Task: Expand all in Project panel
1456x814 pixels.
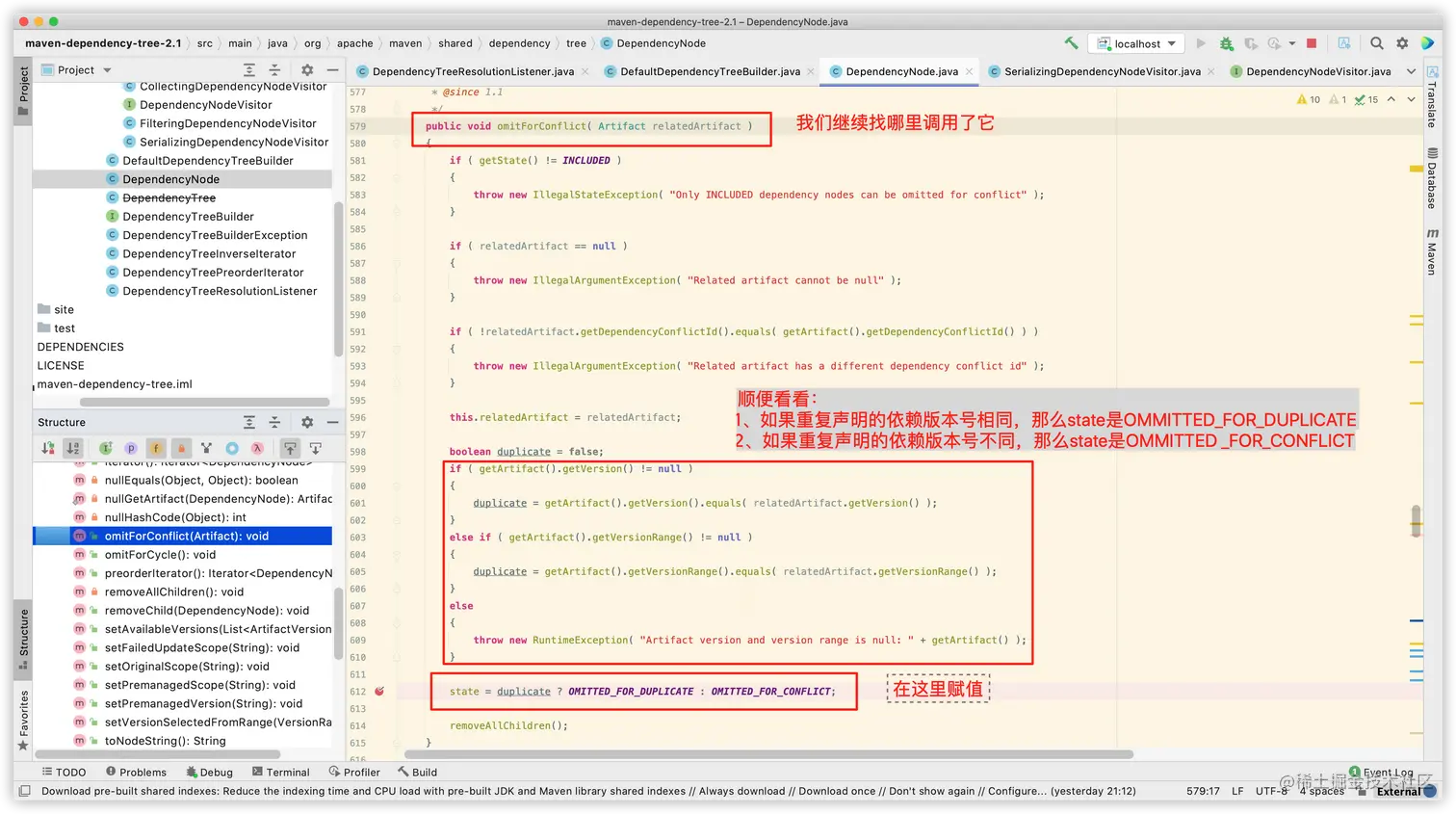Action: (x=249, y=70)
